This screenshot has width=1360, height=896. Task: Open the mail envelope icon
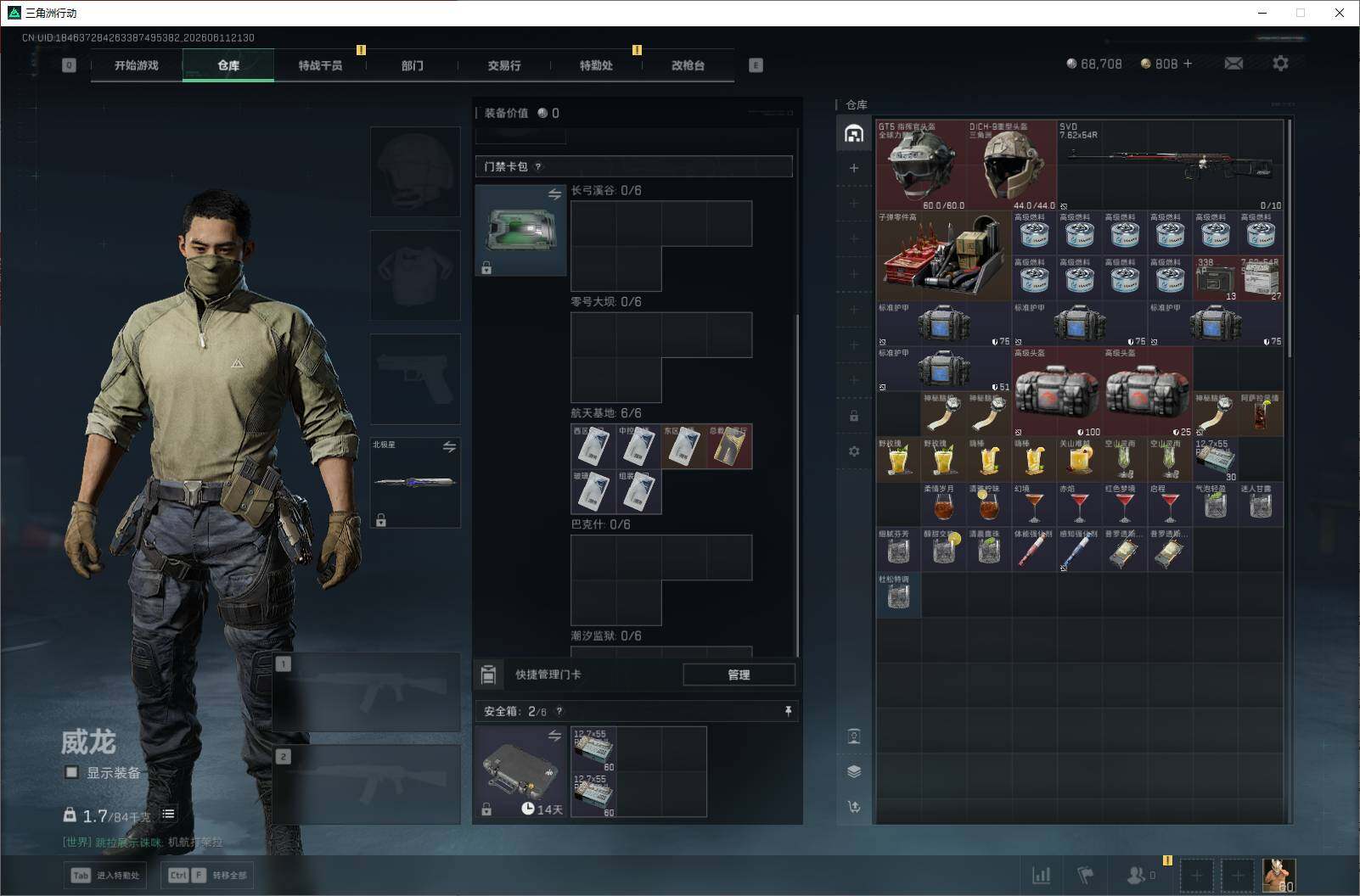tap(1234, 64)
